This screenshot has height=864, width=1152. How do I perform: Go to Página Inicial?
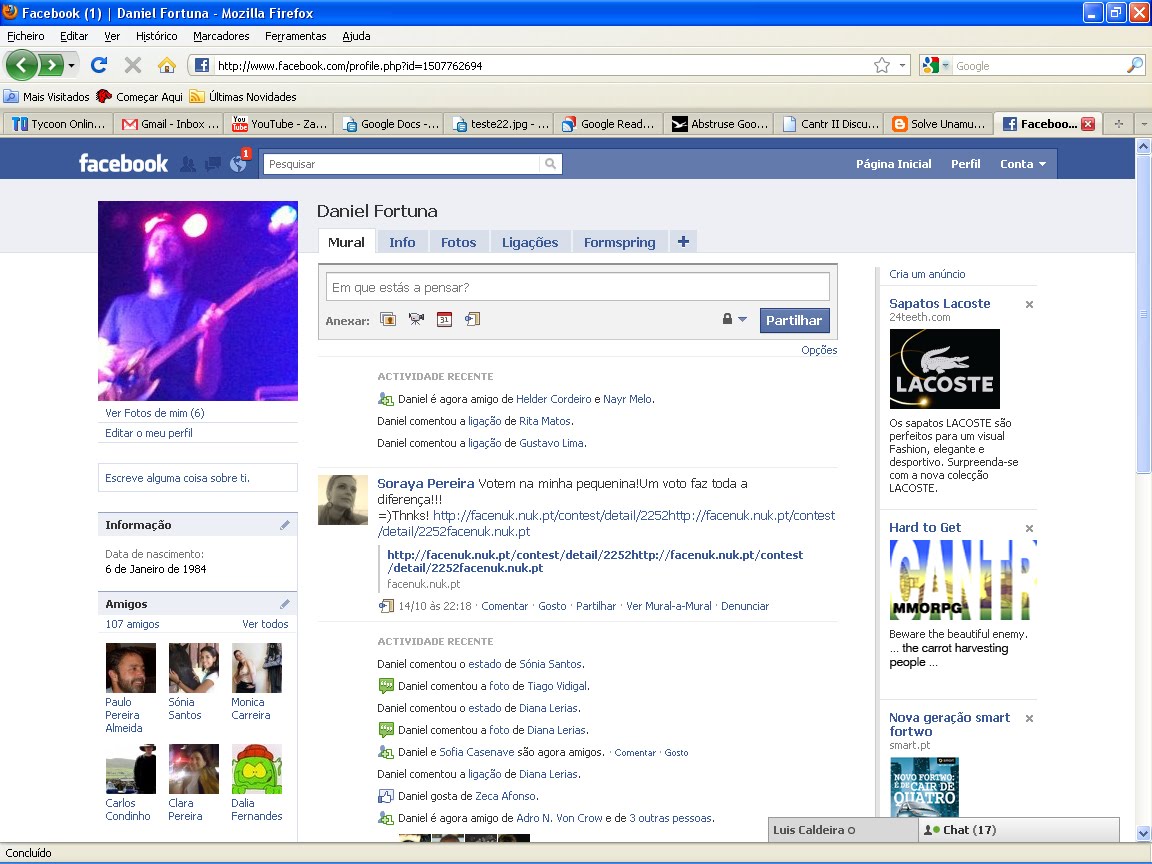893,164
